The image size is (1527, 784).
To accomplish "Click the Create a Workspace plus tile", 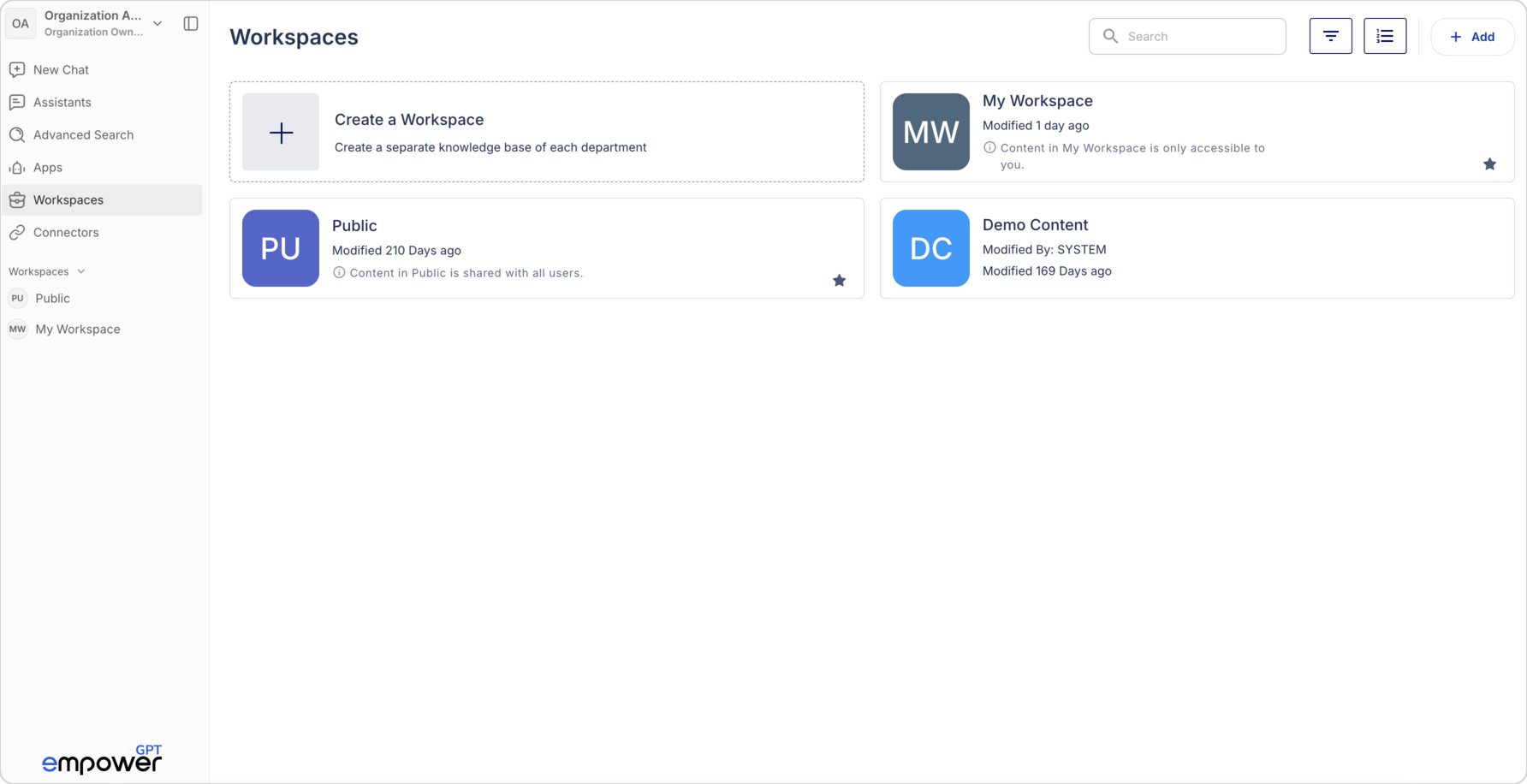I will tap(281, 132).
